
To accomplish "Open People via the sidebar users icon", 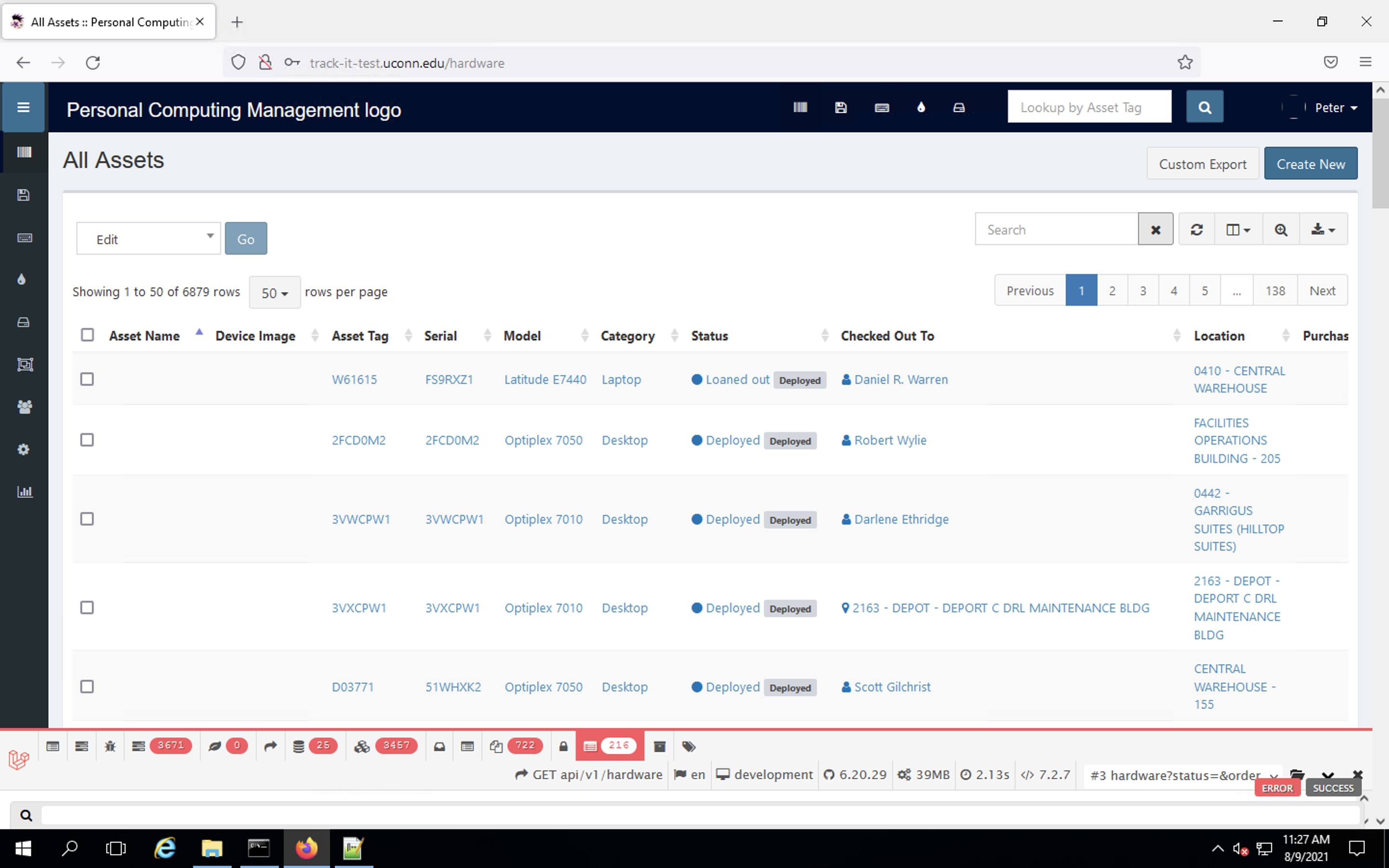I will coord(25,407).
